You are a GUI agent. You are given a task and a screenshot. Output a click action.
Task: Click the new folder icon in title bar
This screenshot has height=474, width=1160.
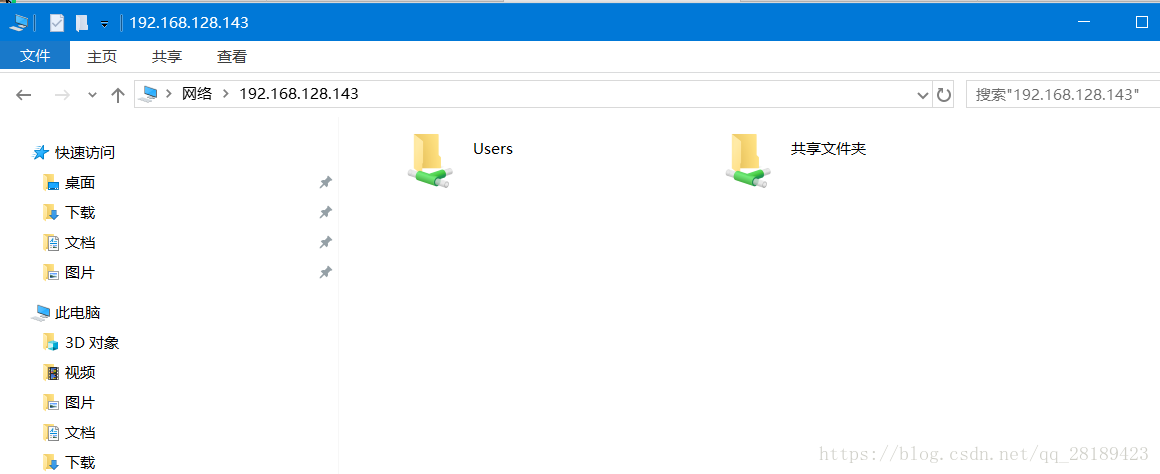tap(81, 23)
